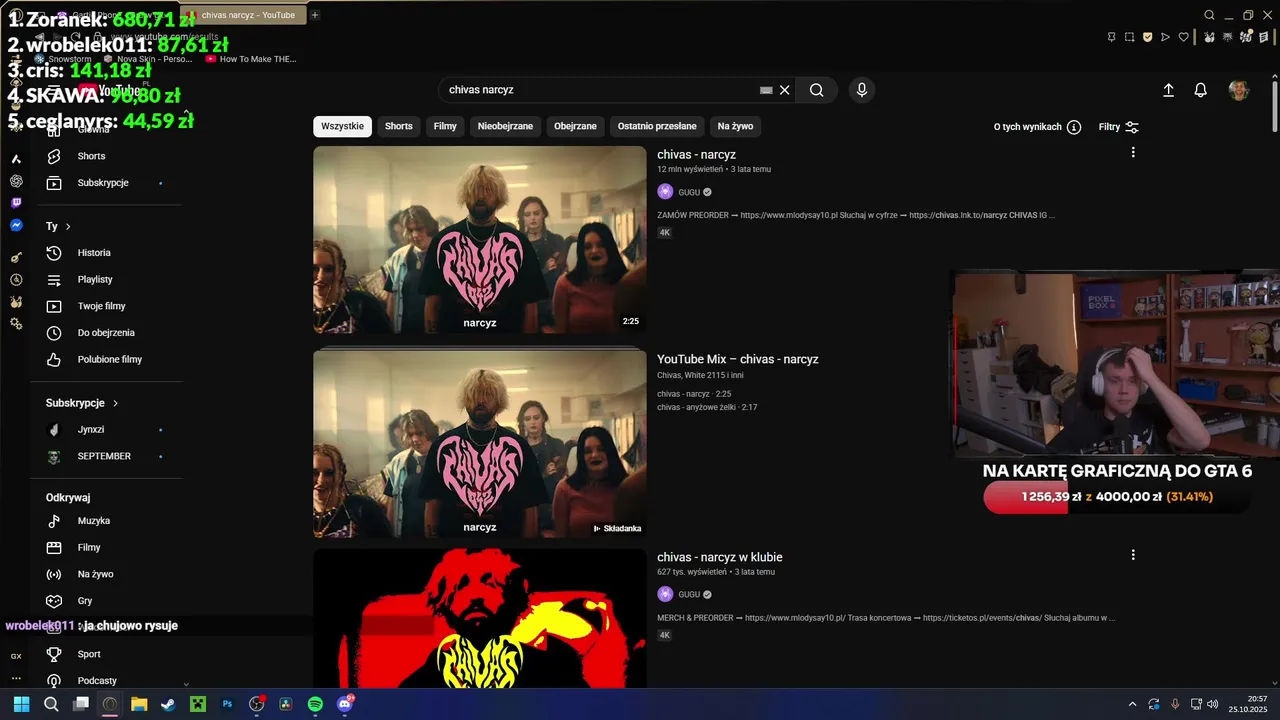This screenshot has width=1280, height=720.
Task: Open the upload/create video icon
Action: coord(1168,90)
